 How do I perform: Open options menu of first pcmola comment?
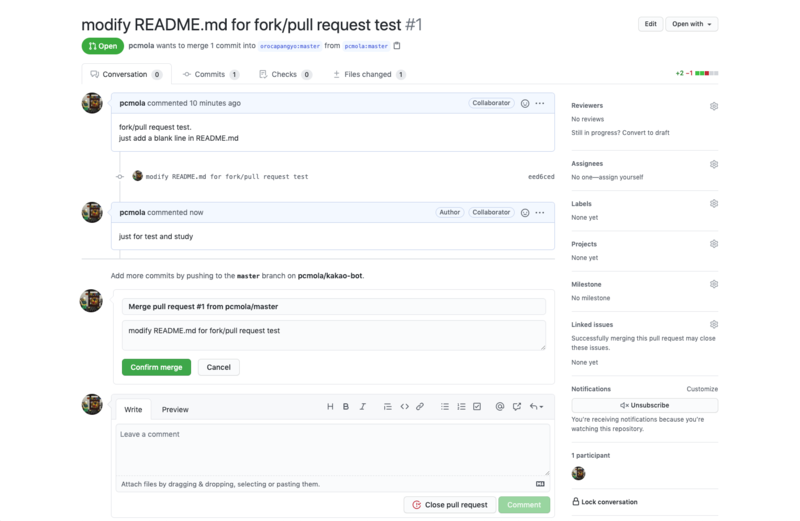[540, 104]
